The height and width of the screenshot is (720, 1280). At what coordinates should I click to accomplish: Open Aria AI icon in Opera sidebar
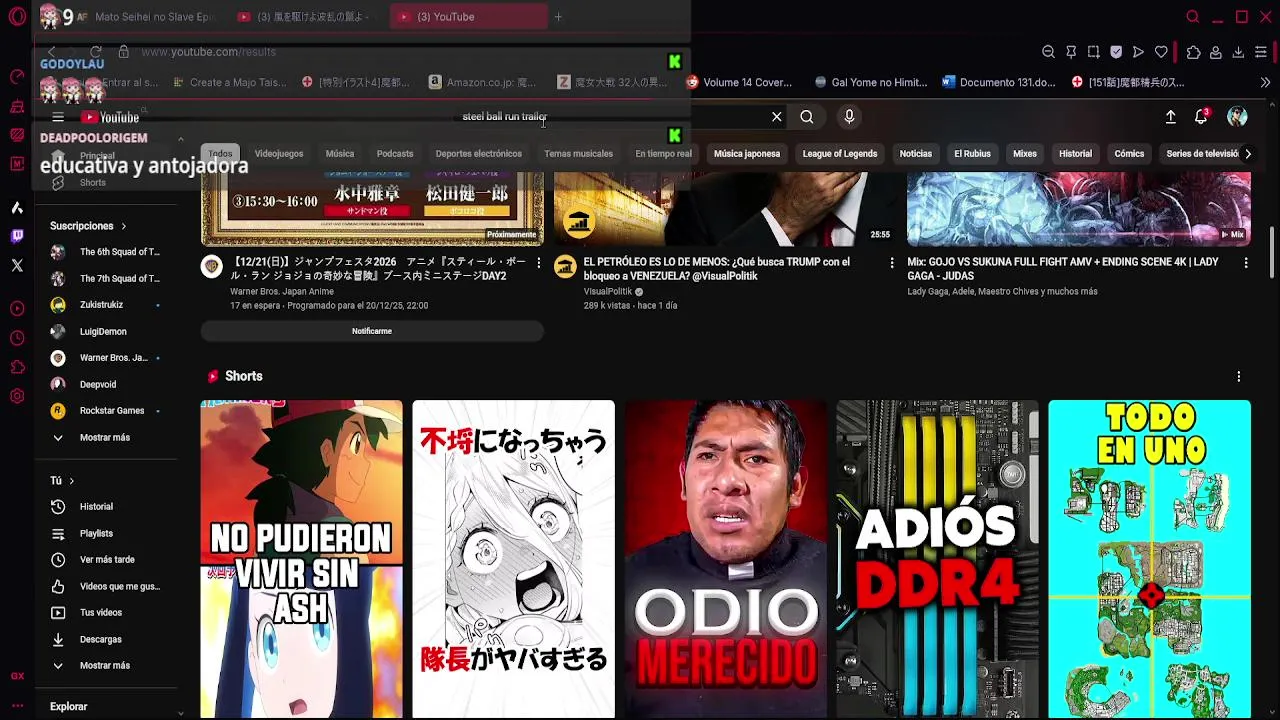17,208
